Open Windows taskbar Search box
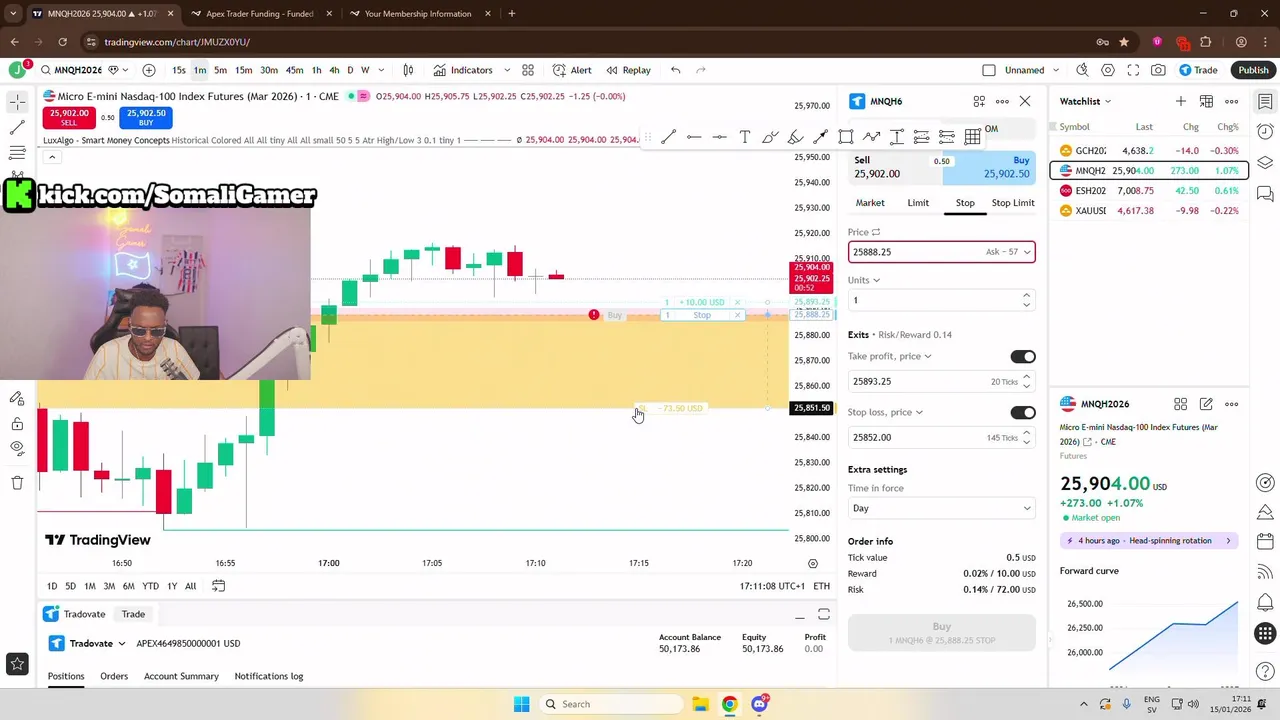The width and height of the screenshot is (1280, 720). click(612, 704)
